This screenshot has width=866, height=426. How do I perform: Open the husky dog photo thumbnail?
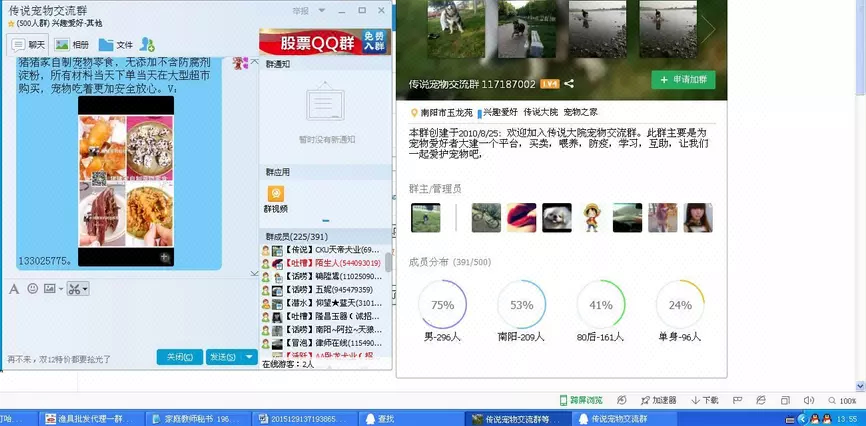(x=455, y=29)
